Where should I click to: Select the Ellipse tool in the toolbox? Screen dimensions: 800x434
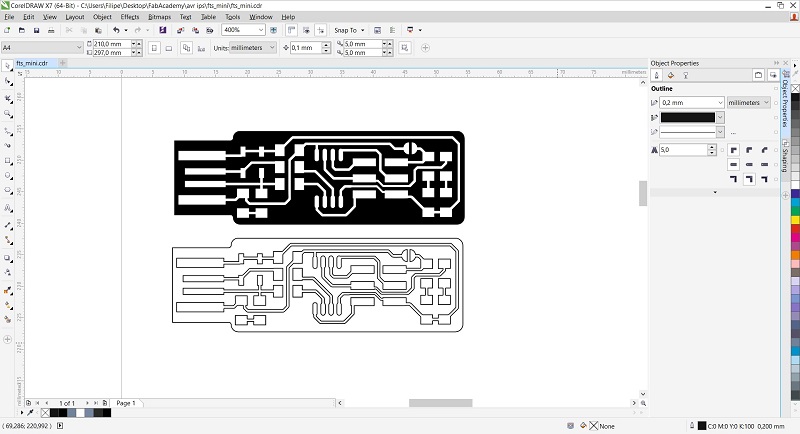pyautogui.click(x=8, y=175)
